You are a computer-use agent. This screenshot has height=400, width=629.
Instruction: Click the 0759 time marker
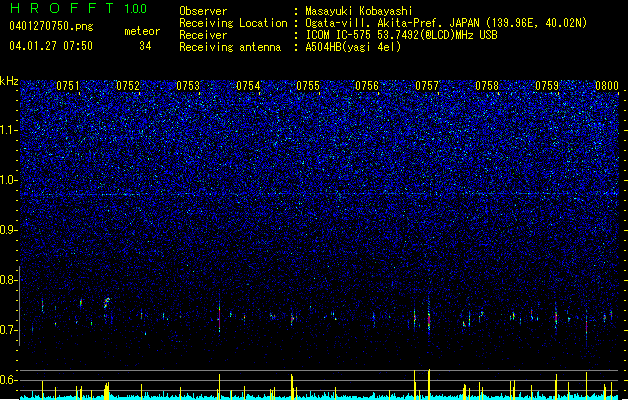547,86
